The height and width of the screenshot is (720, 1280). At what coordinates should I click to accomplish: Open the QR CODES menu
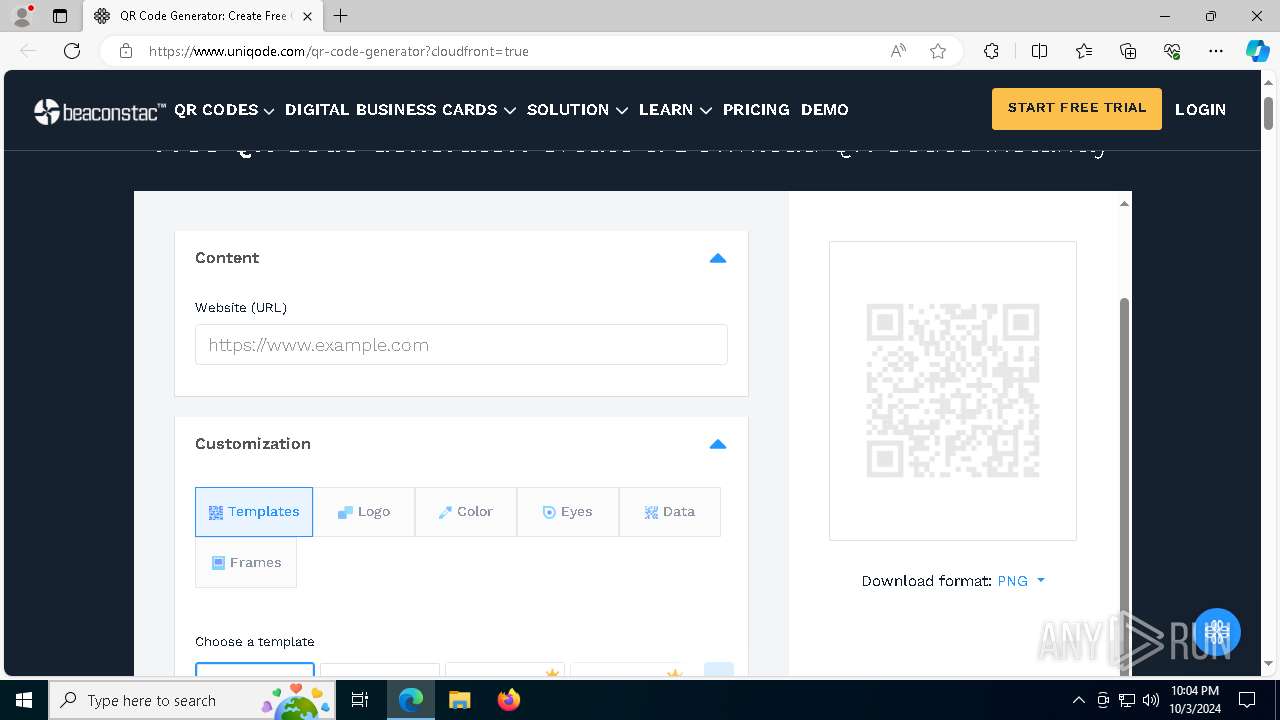224,110
